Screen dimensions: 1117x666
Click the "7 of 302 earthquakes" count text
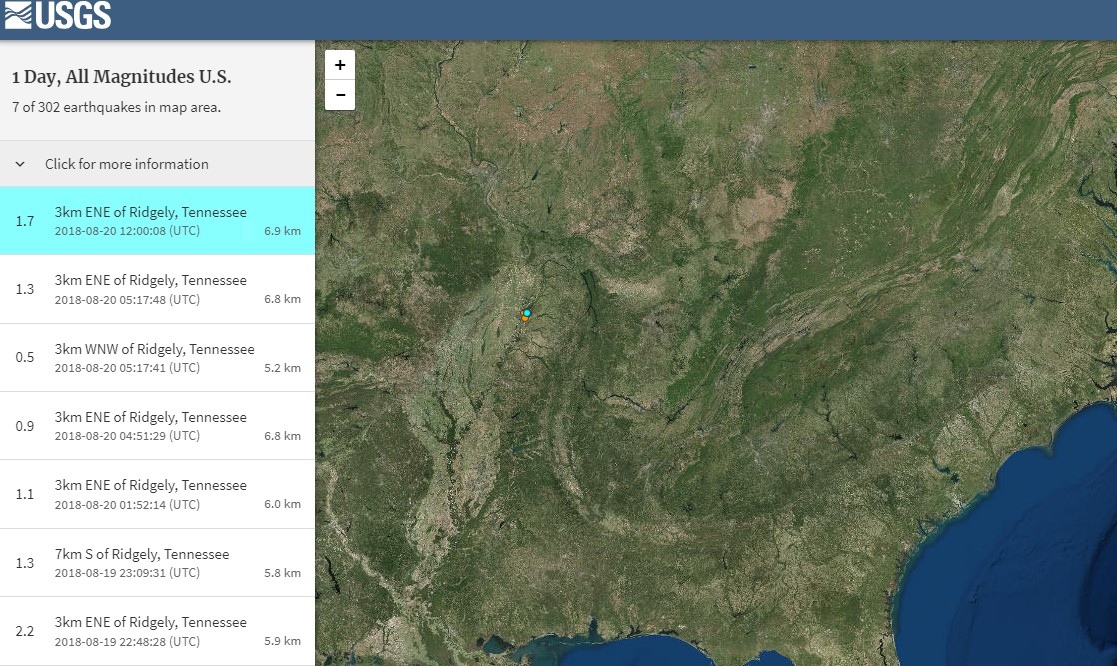(x=116, y=107)
